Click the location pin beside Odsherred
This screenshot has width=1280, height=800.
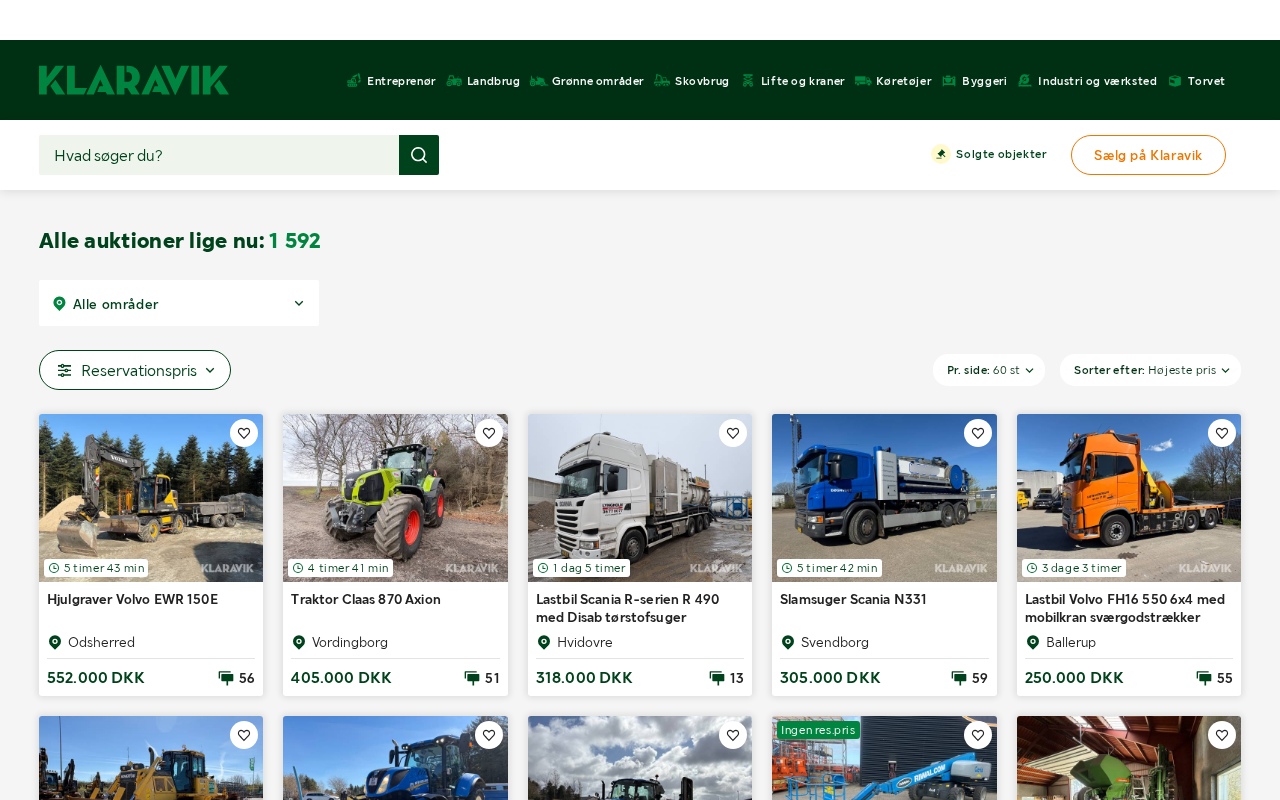pos(55,642)
